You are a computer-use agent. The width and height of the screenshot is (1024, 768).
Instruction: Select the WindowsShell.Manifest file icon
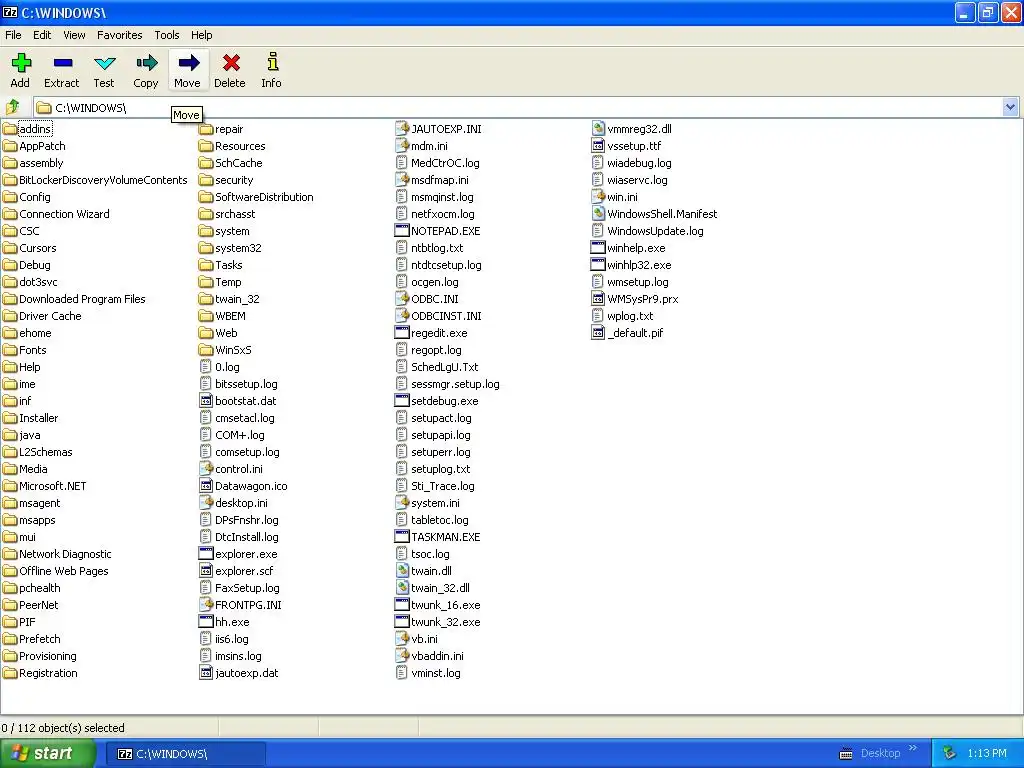[x=598, y=214]
